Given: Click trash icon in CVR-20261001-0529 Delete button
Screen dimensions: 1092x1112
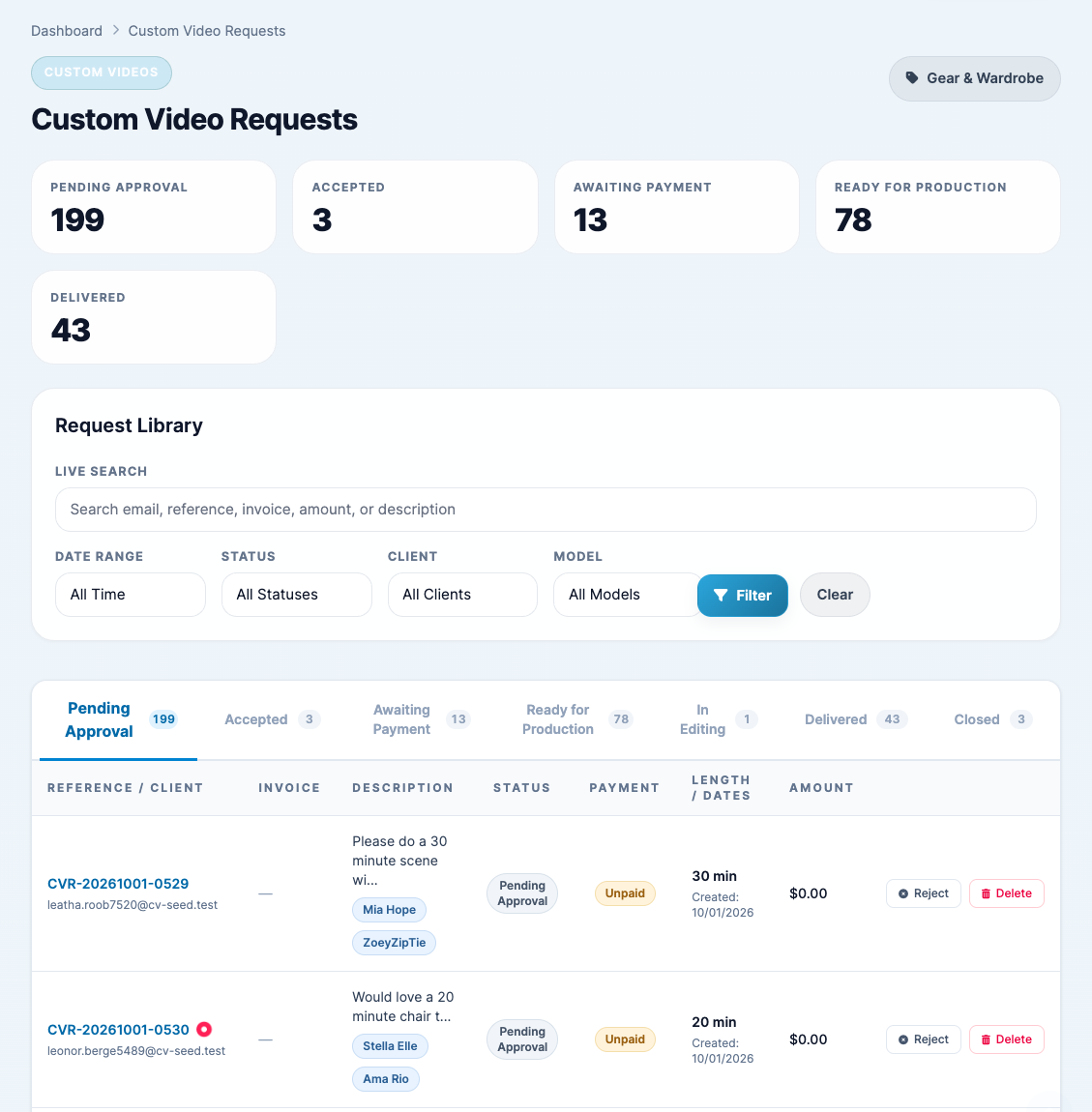Looking at the screenshot, I should tap(986, 893).
